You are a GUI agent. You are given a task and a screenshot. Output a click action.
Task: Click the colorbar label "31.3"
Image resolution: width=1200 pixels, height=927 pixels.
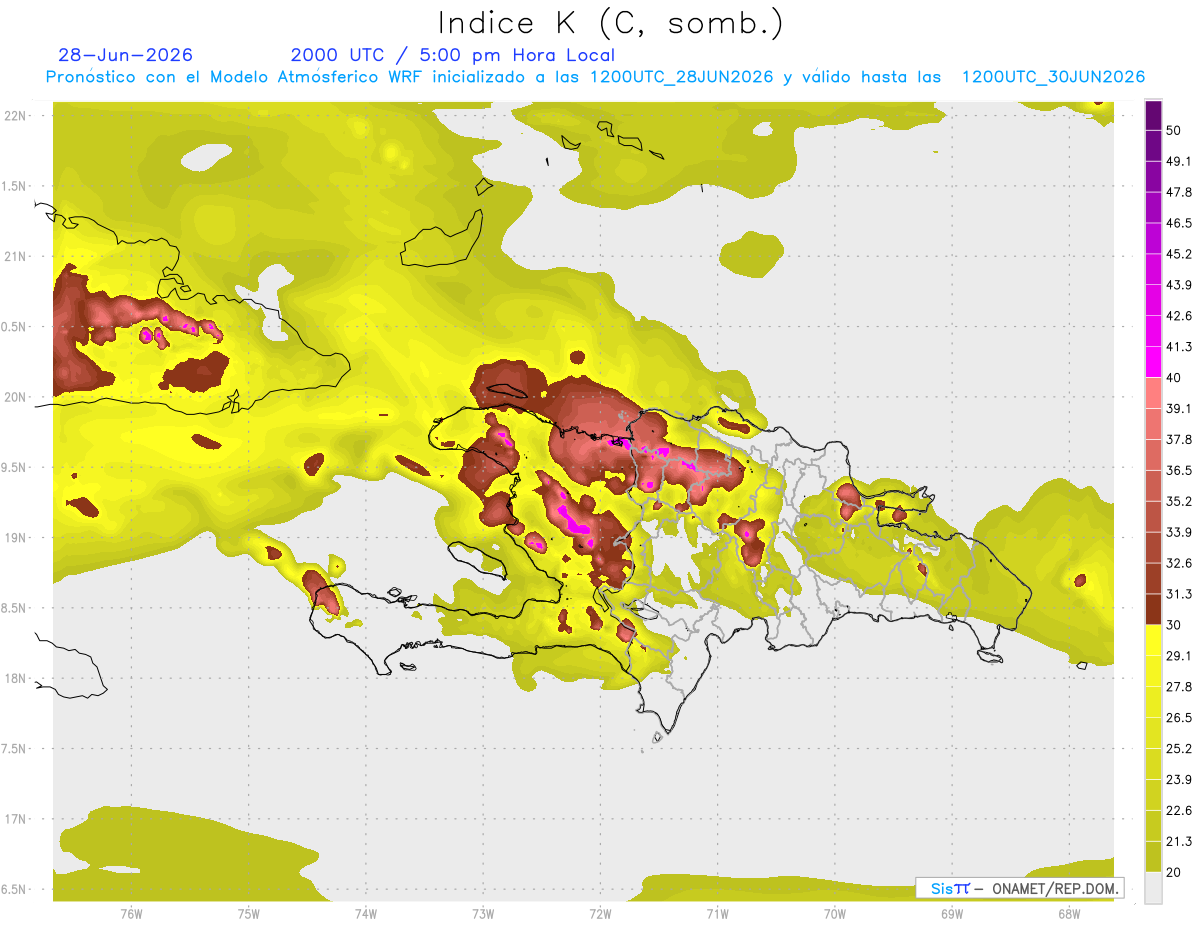[1179, 594]
